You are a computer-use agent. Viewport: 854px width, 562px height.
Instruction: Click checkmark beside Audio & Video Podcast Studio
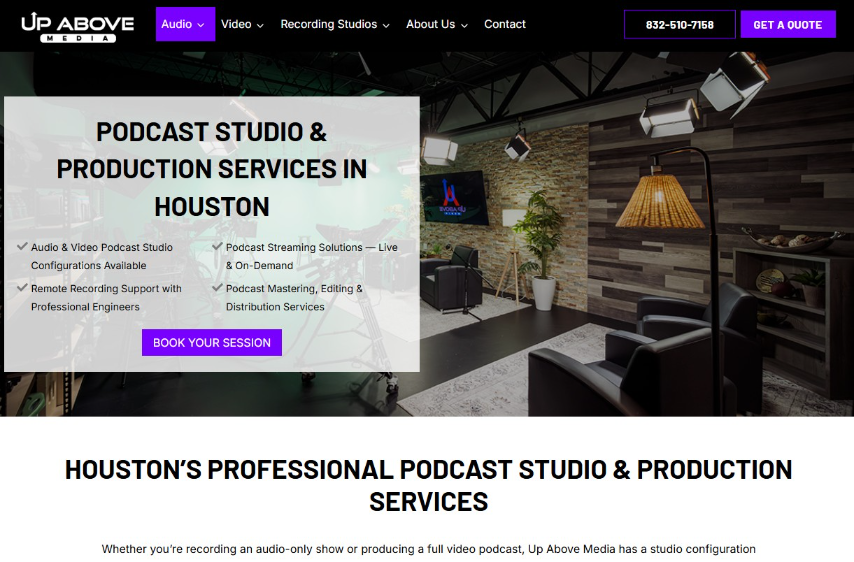point(22,246)
